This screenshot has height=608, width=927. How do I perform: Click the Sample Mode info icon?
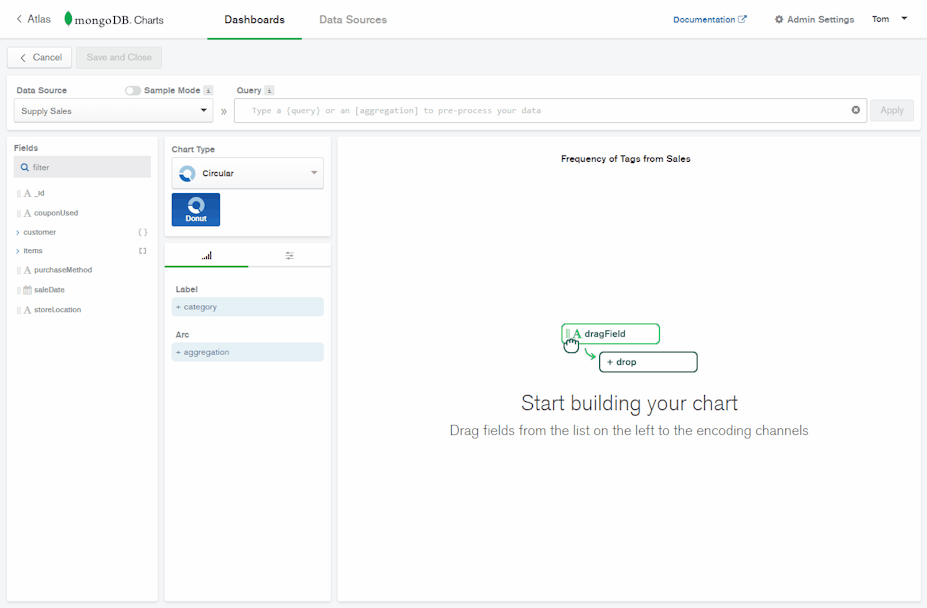207,90
